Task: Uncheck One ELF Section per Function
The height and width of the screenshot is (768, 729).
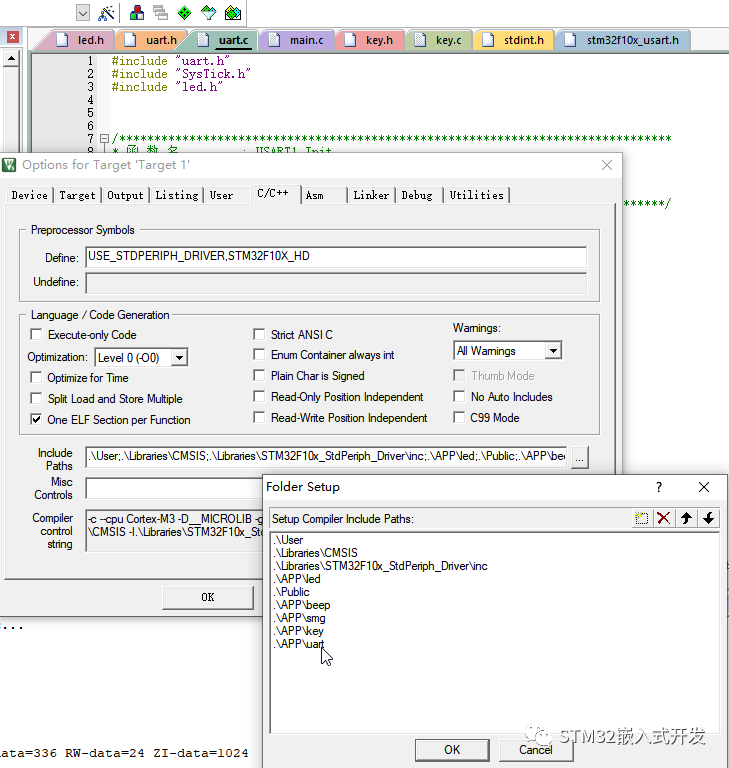Action: (x=37, y=420)
